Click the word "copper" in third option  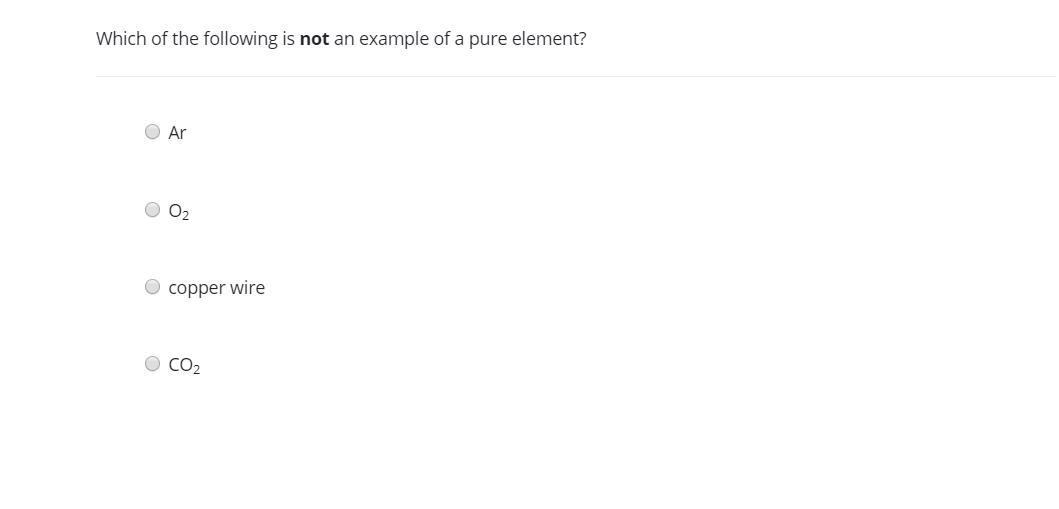pos(196,289)
